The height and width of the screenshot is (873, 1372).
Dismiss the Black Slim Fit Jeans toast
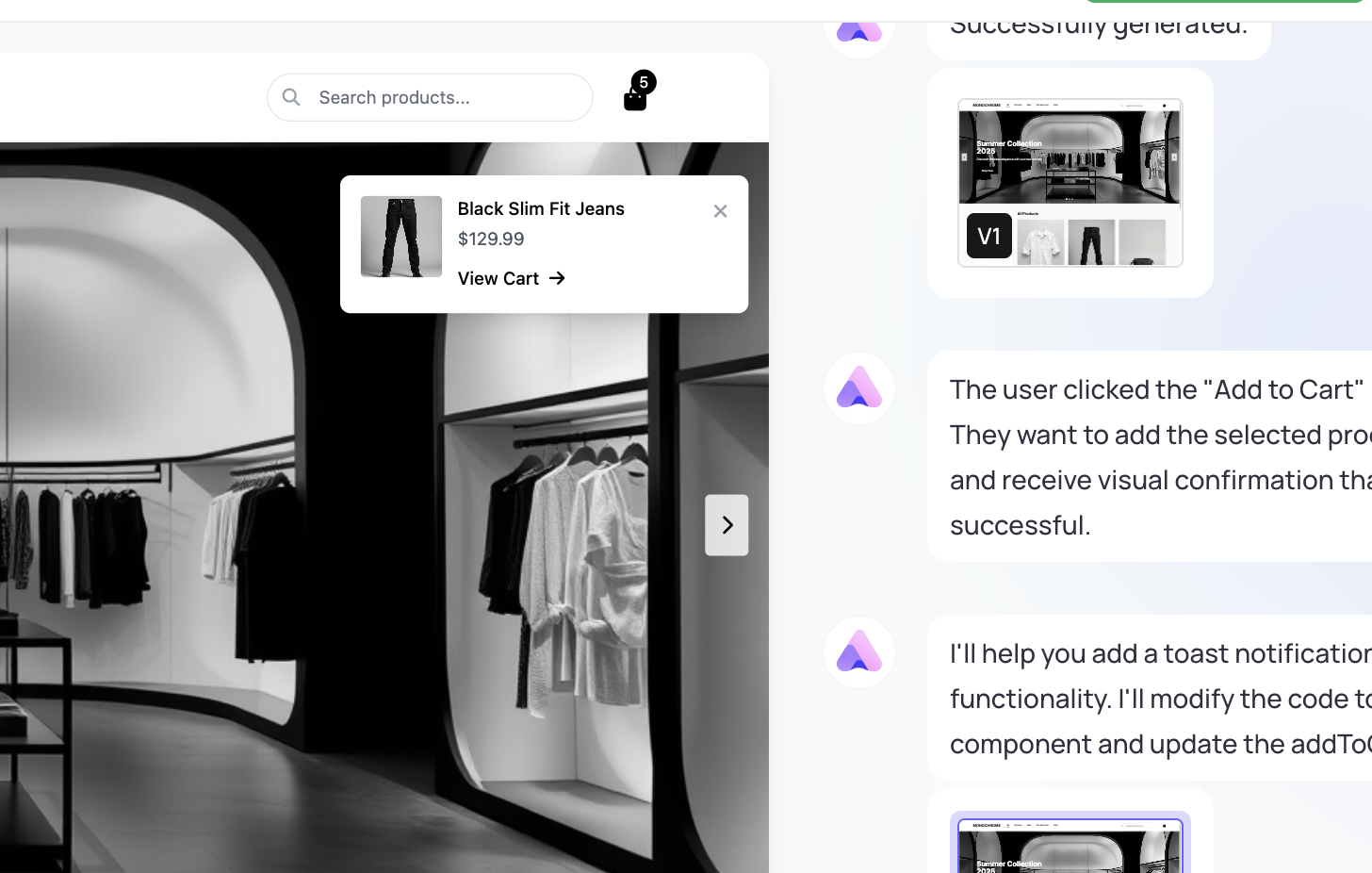720,211
